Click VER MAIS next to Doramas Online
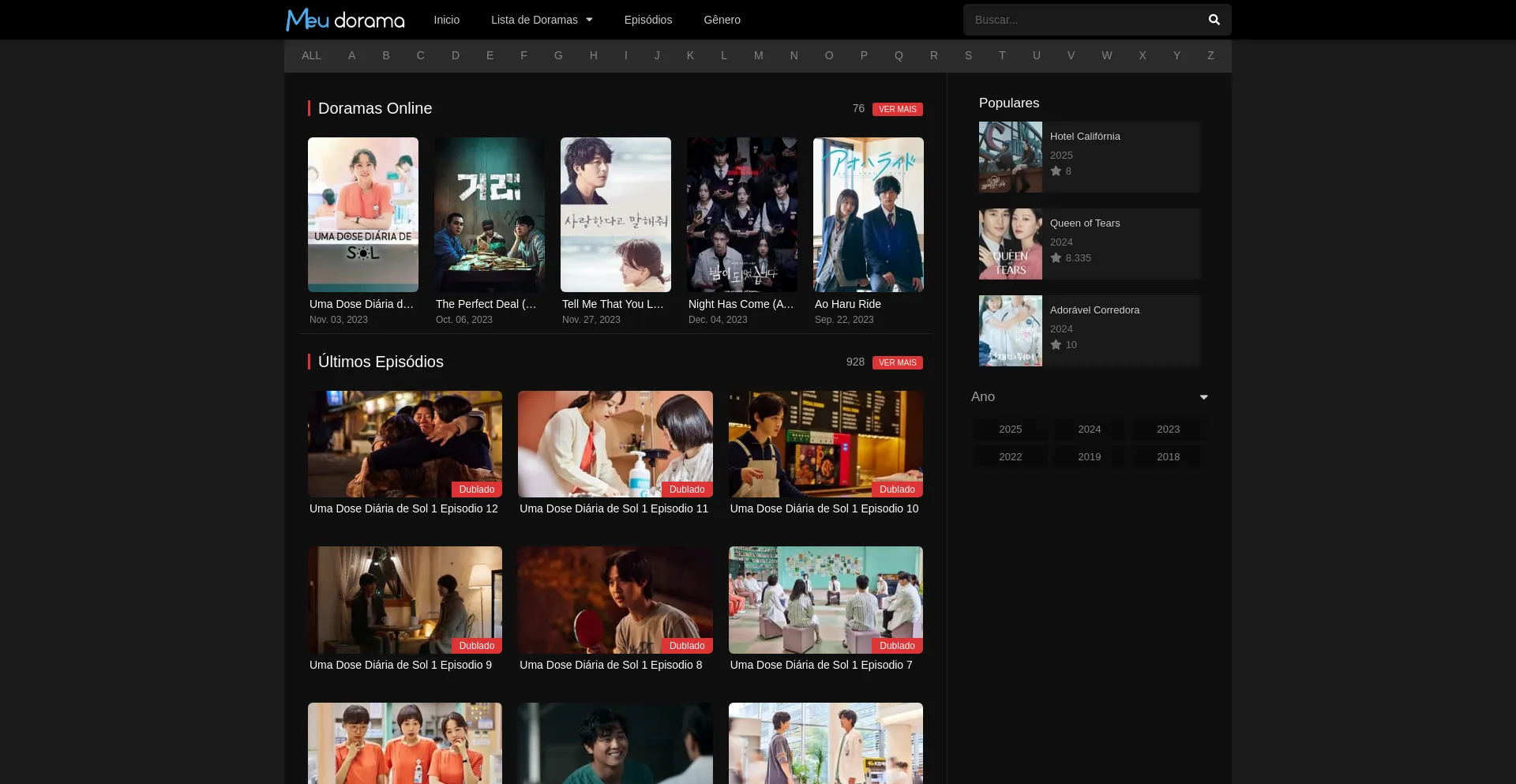 (898, 109)
